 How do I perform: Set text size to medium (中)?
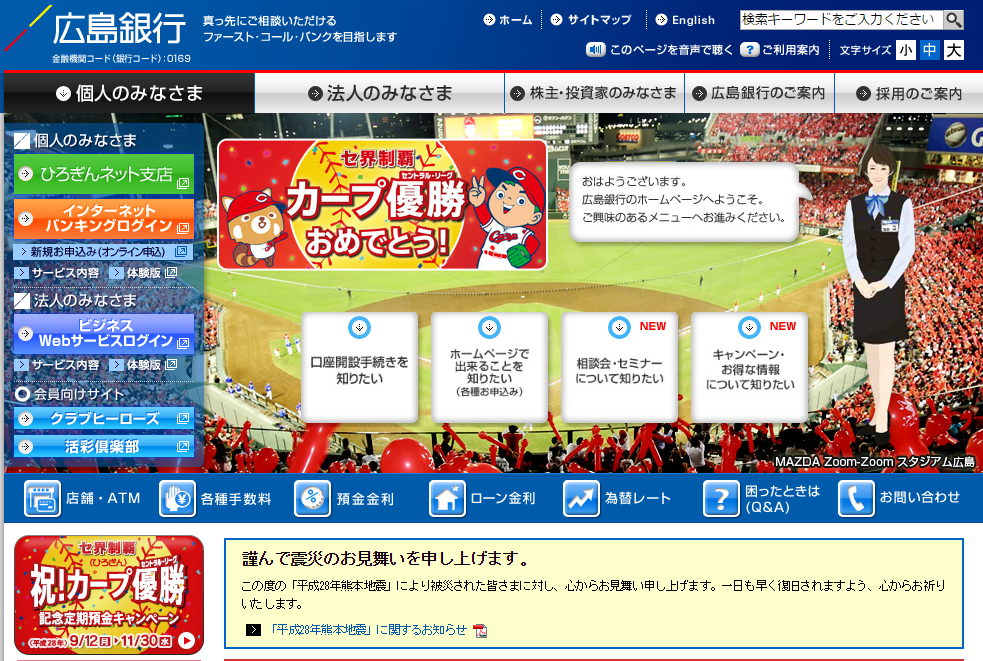pos(930,50)
